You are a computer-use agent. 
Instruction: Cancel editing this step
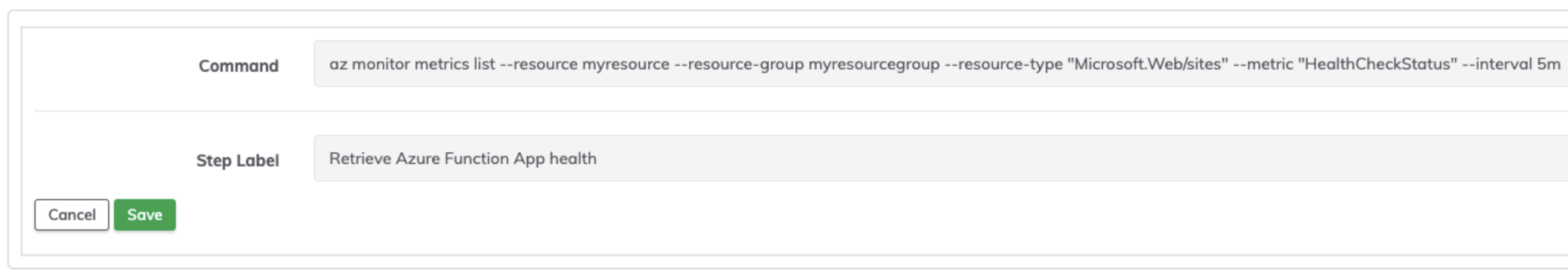(72, 215)
